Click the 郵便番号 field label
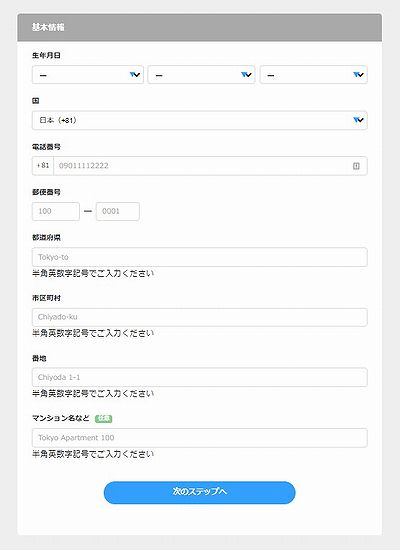The width and height of the screenshot is (400, 550). (46, 192)
